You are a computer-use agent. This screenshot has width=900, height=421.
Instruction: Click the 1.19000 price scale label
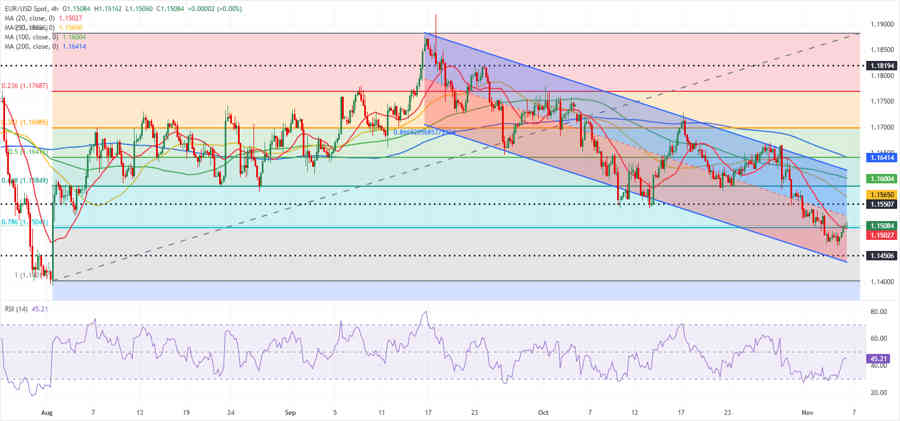(880, 23)
